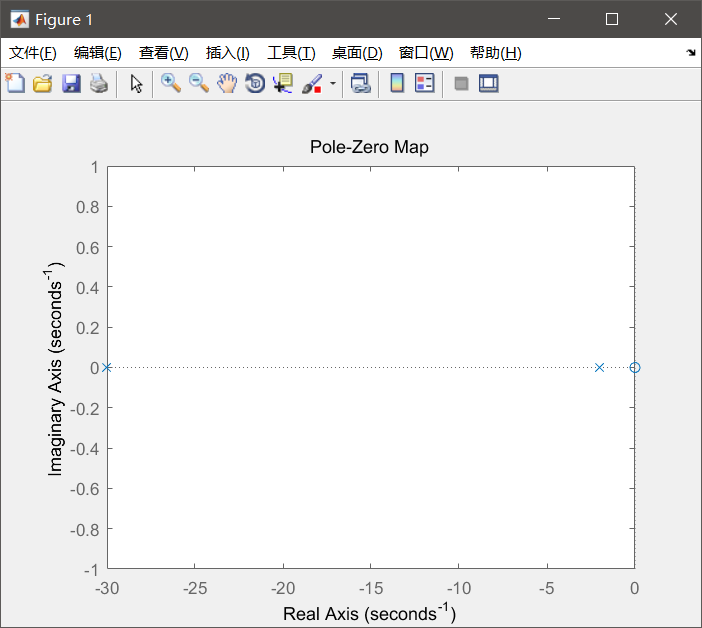Click the pole marker at real axis -30
Viewport: 702px width, 628px height.
107,367
